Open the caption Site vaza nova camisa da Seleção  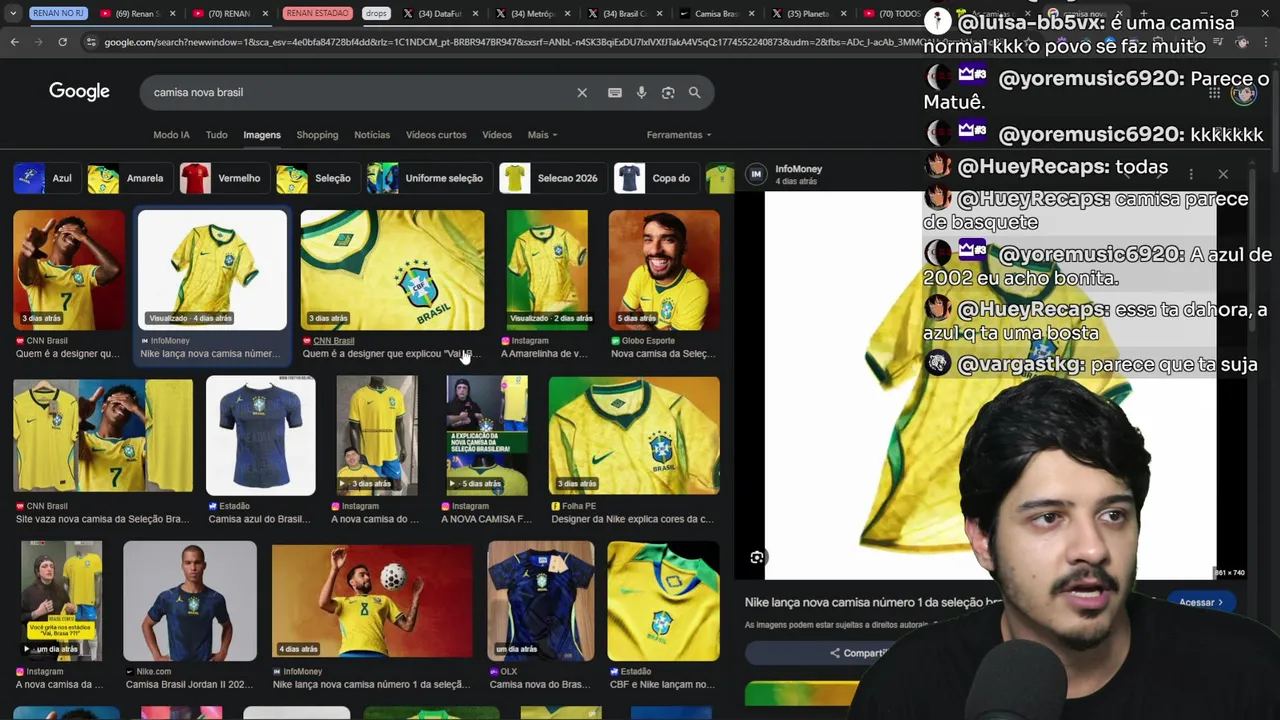point(102,519)
